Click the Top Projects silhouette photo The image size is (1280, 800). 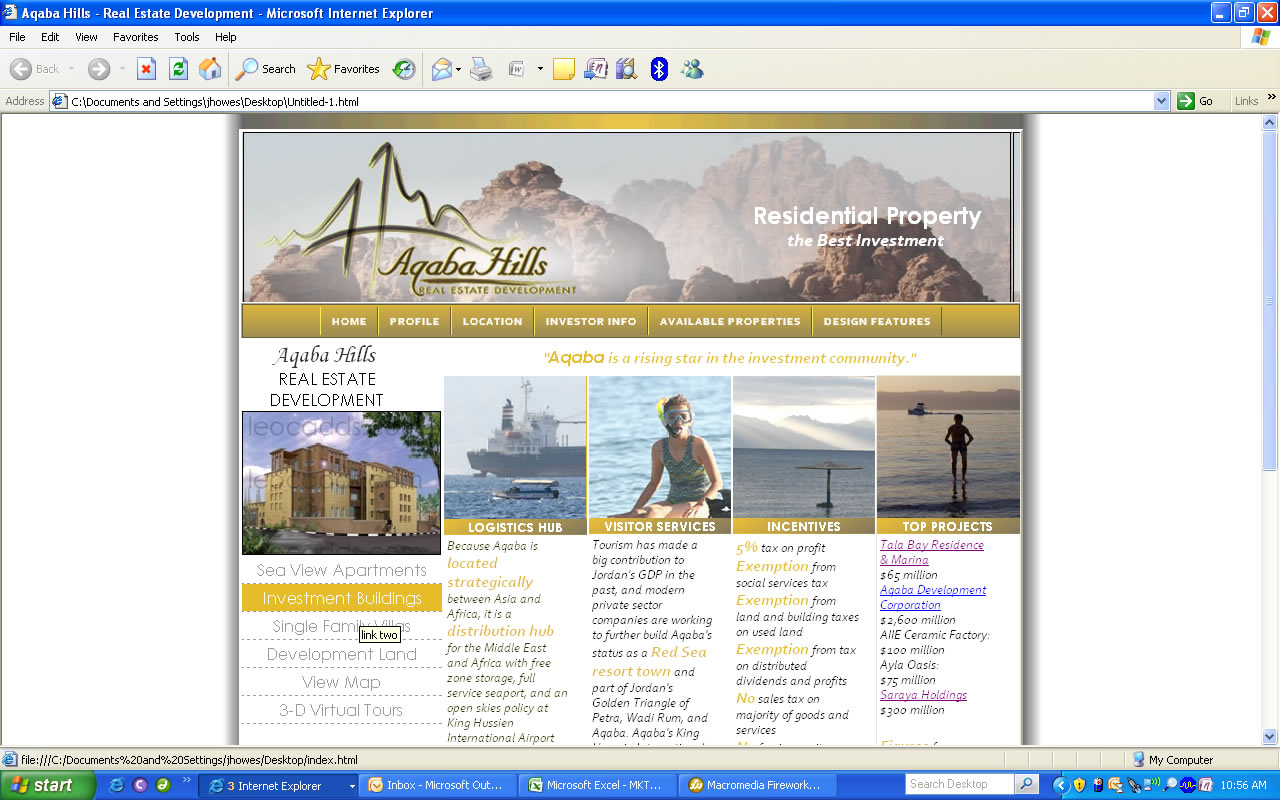pos(948,447)
